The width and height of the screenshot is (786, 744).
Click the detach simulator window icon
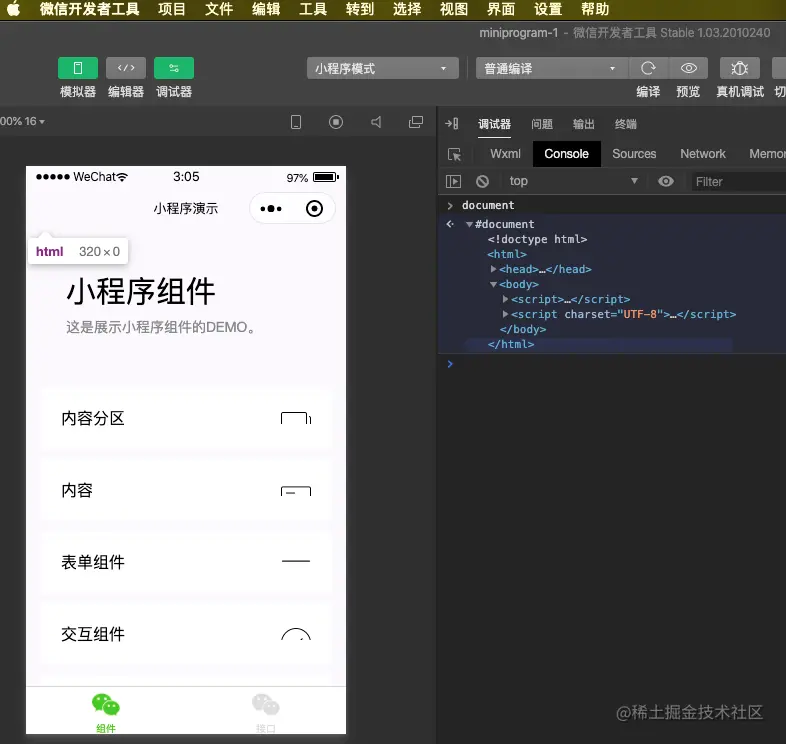[416, 122]
